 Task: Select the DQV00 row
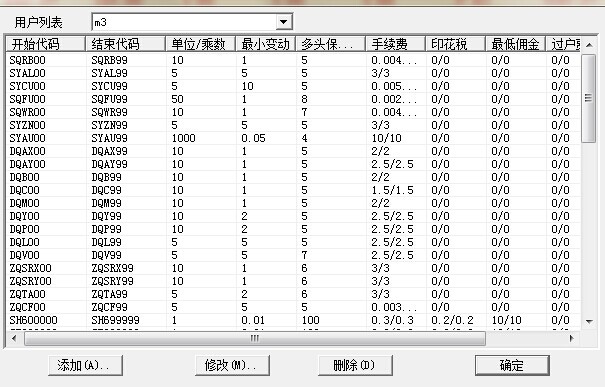[x=293, y=255]
